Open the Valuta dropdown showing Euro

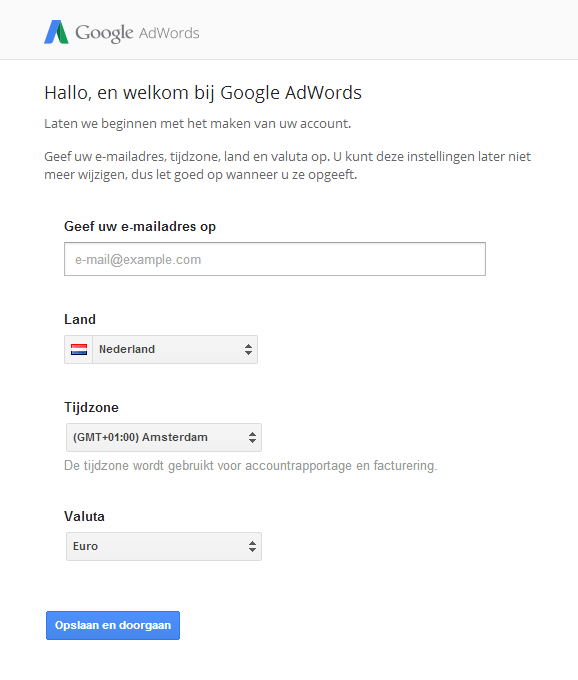click(x=163, y=546)
